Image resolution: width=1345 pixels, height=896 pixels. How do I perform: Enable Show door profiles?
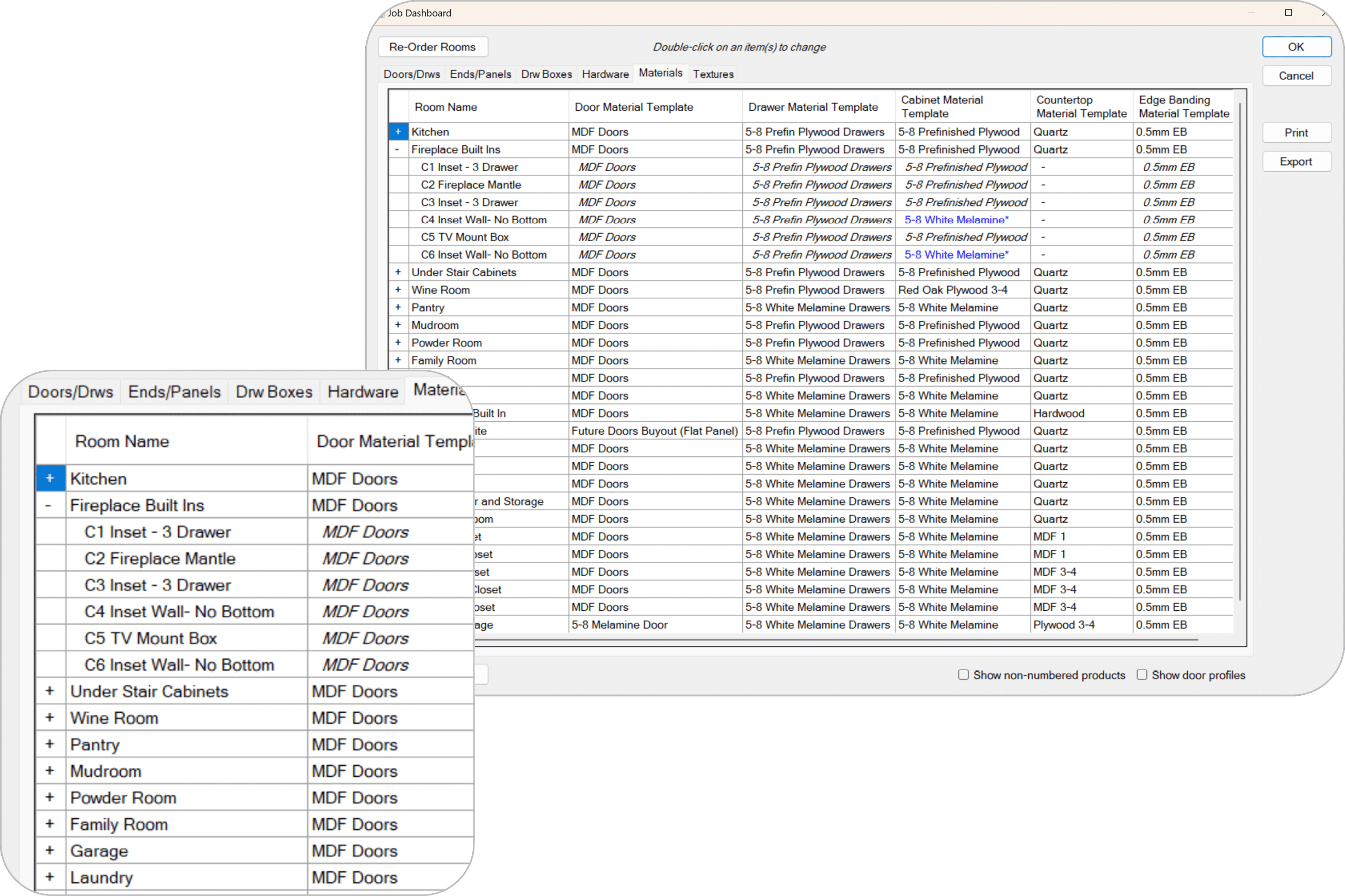coord(1142,675)
